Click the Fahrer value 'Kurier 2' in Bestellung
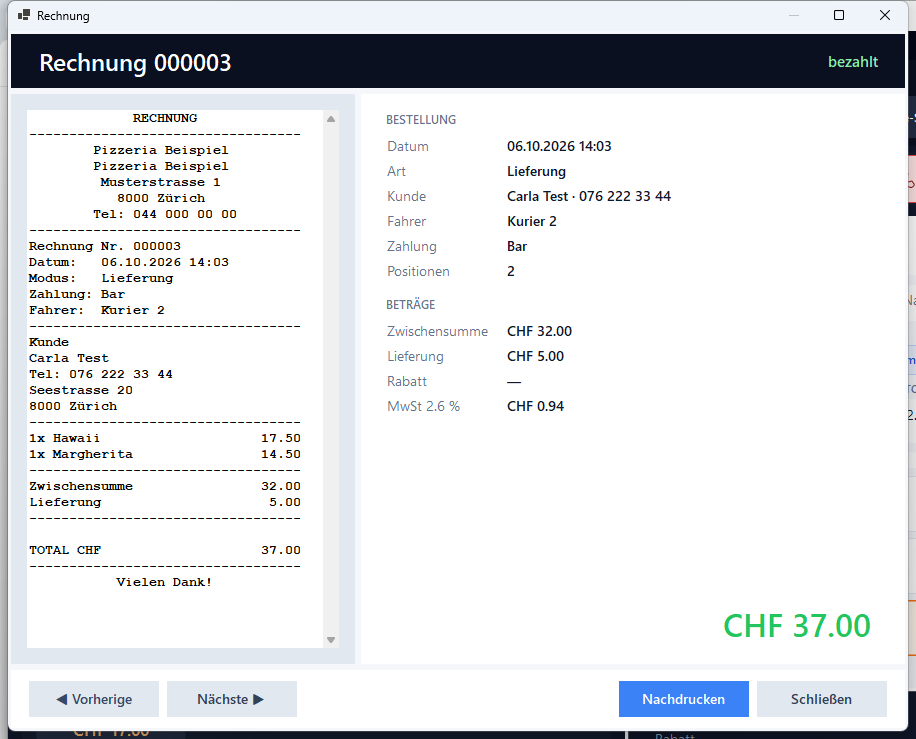This screenshot has height=739, width=916. pos(532,221)
